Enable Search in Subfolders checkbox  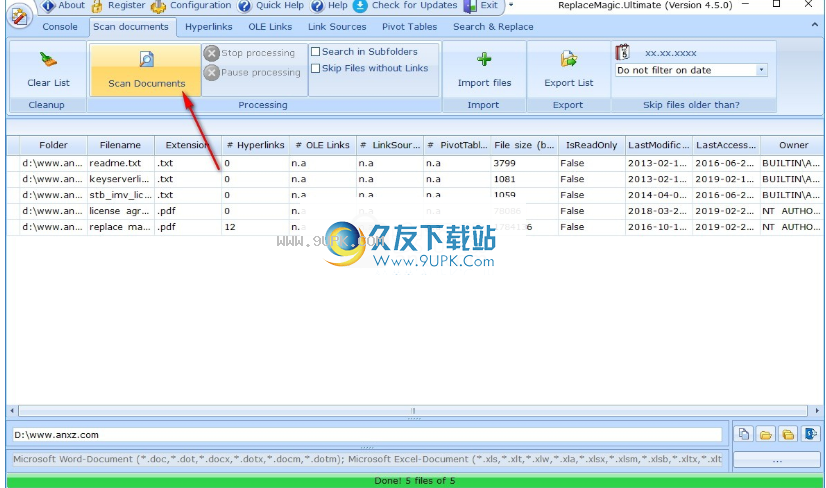tap(316, 52)
